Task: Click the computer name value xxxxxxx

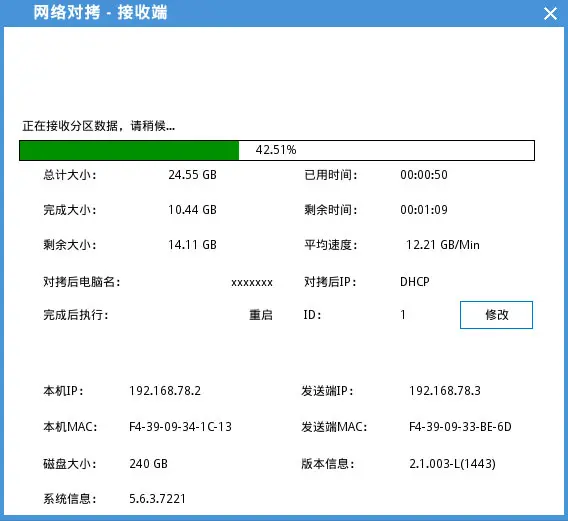Action: [x=252, y=283]
